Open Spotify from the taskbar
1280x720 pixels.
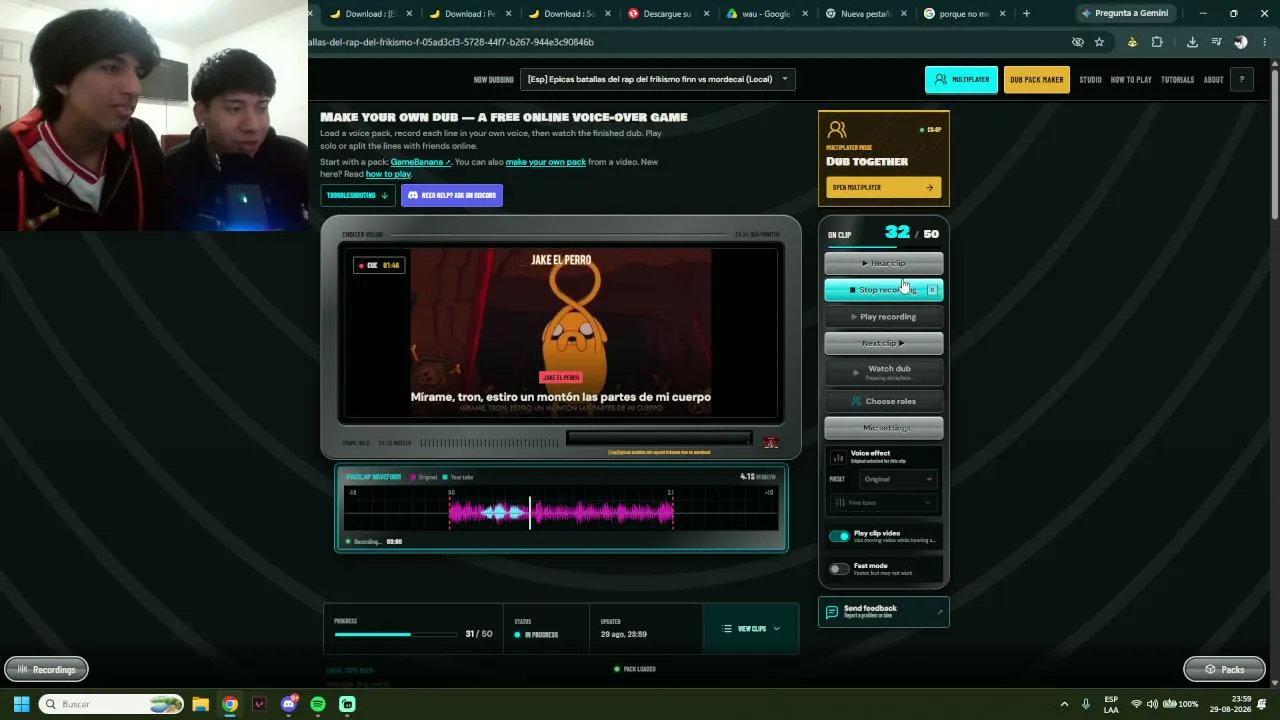pos(318,704)
